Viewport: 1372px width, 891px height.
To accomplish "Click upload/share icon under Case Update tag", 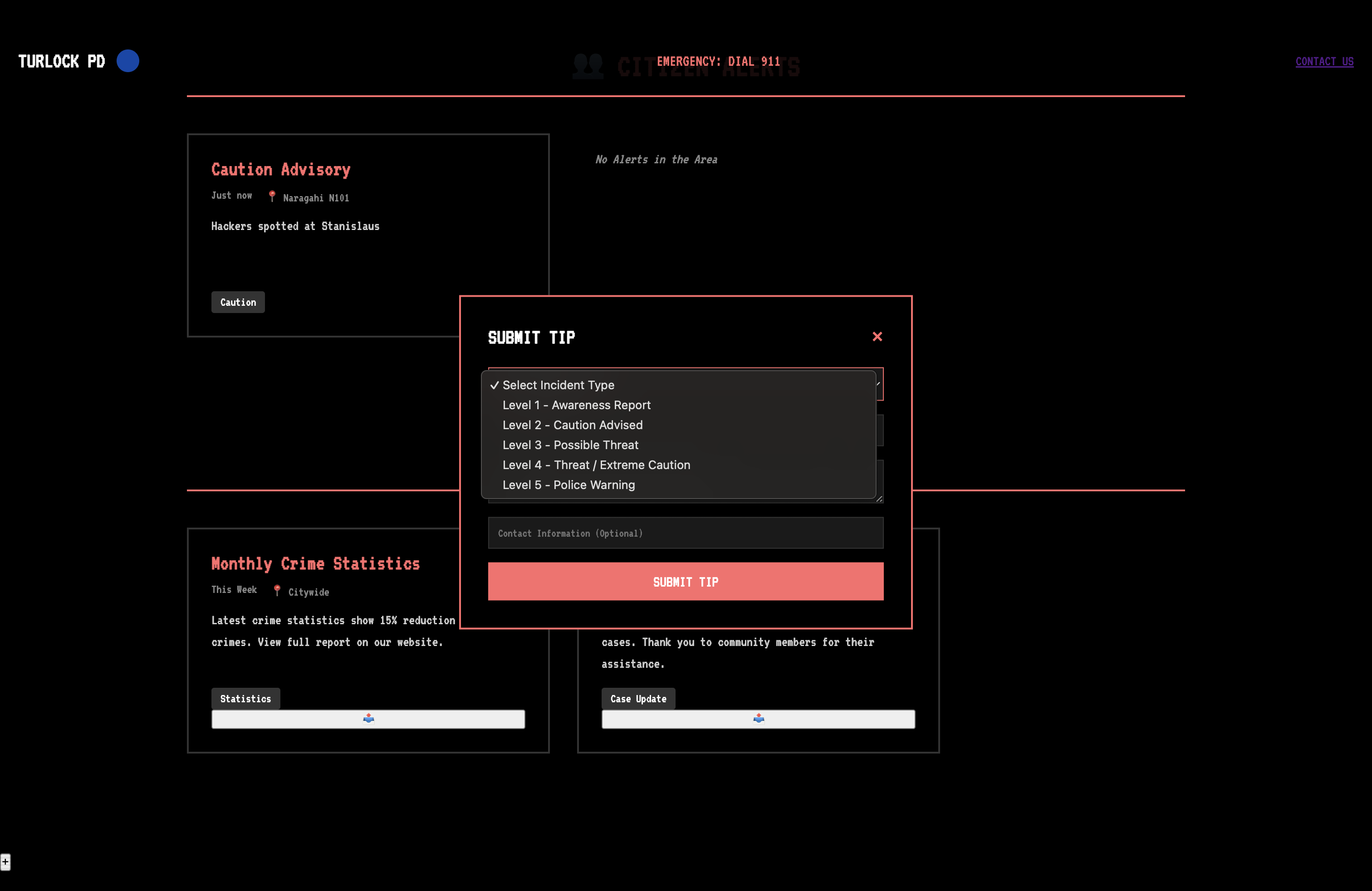I will tap(759, 718).
